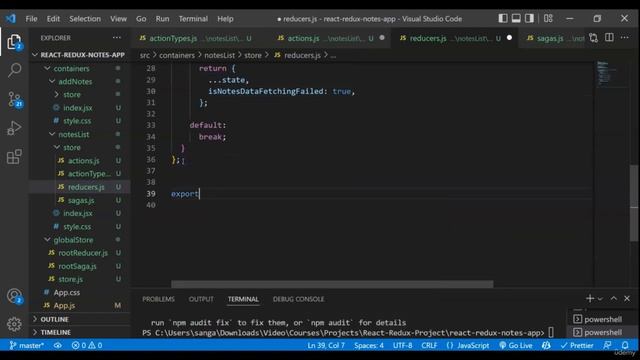The image size is (640, 360).
Task: Click the errors and warnings status indicator
Action: click(87, 345)
